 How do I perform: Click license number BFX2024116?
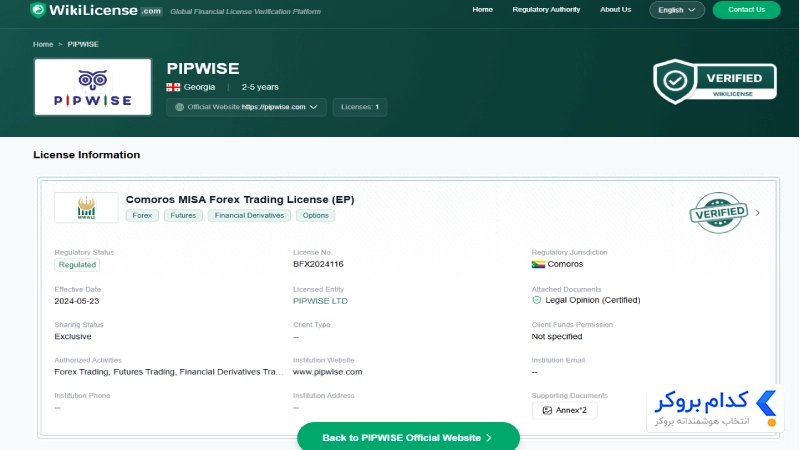point(318,264)
